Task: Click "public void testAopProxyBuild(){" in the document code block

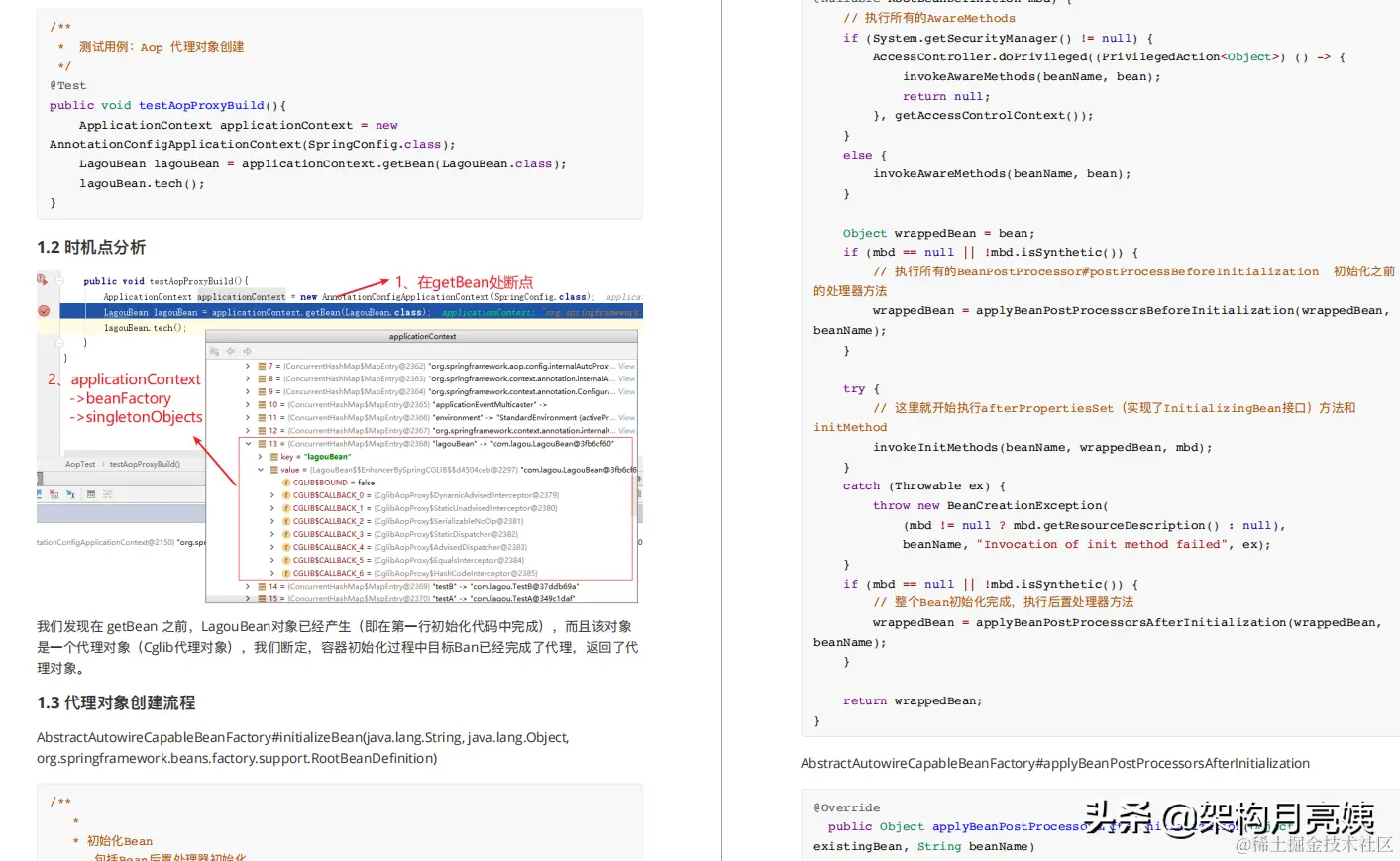Action: click(x=167, y=105)
